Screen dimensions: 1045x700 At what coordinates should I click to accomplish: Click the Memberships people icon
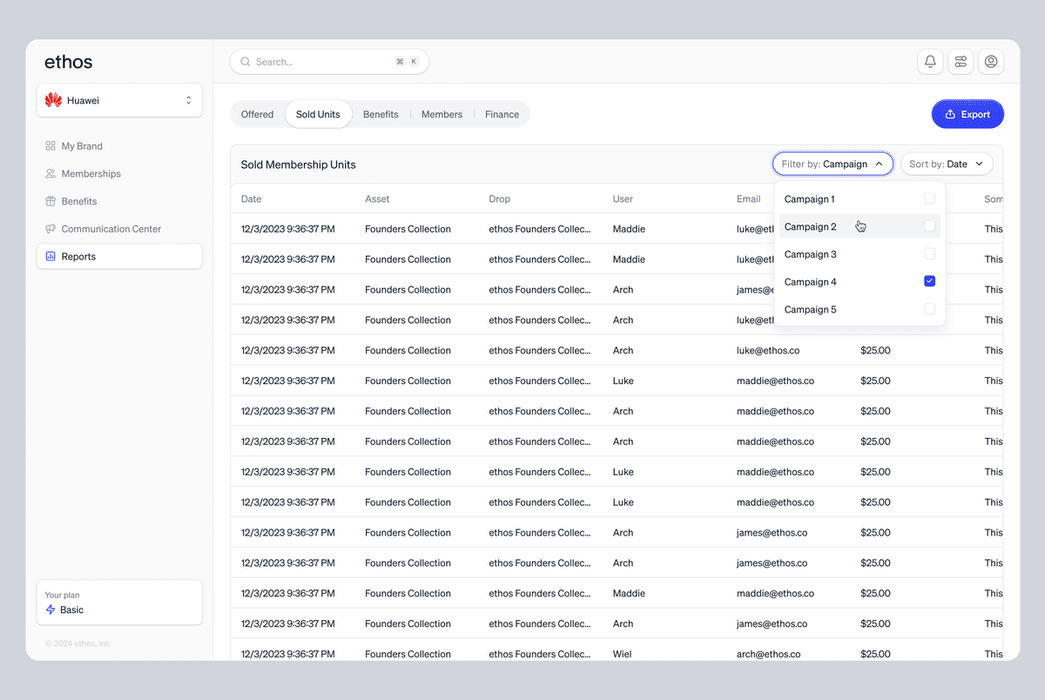tap(50, 174)
